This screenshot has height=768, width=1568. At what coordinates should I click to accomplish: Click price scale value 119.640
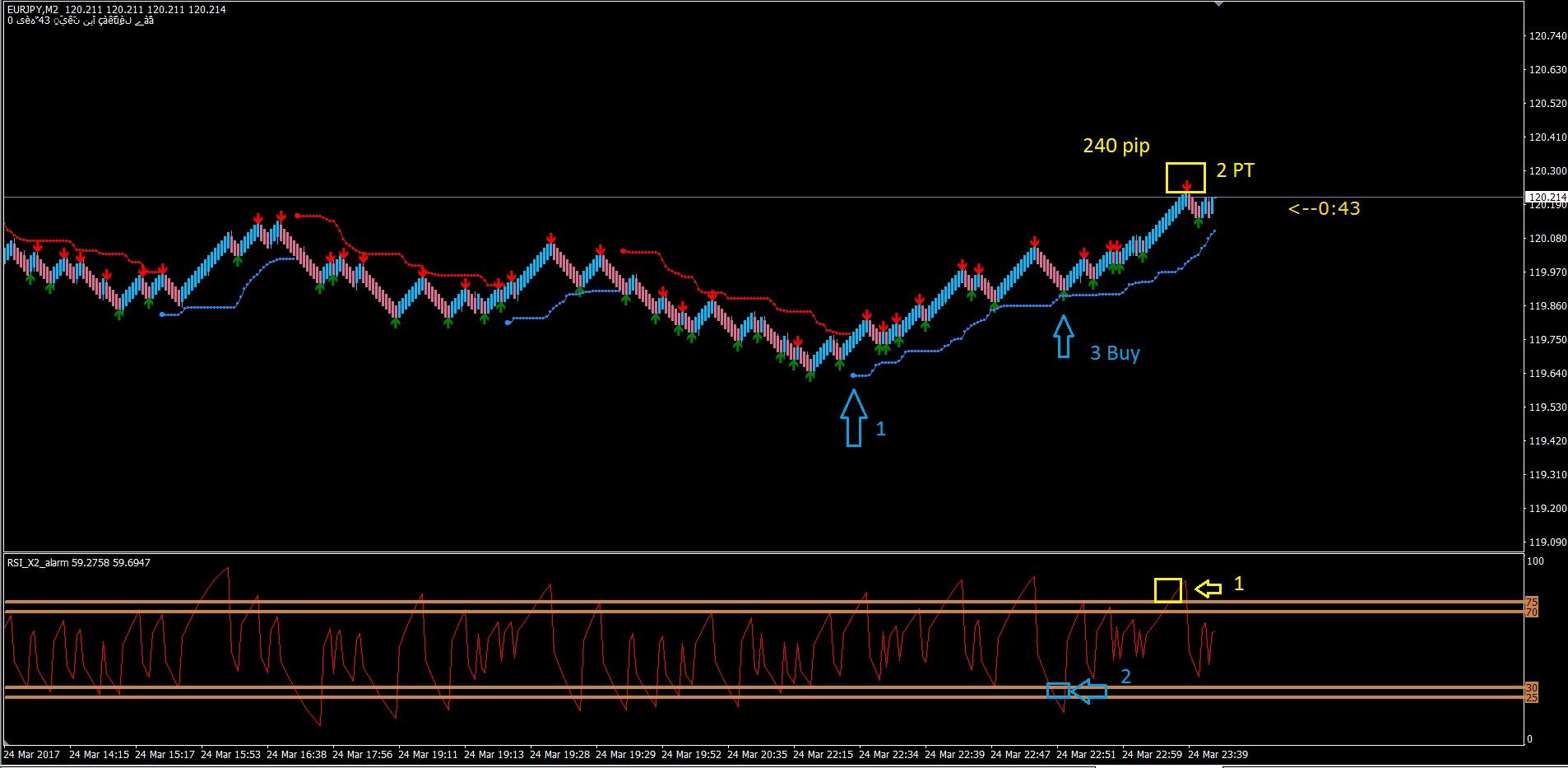click(1547, 374)
